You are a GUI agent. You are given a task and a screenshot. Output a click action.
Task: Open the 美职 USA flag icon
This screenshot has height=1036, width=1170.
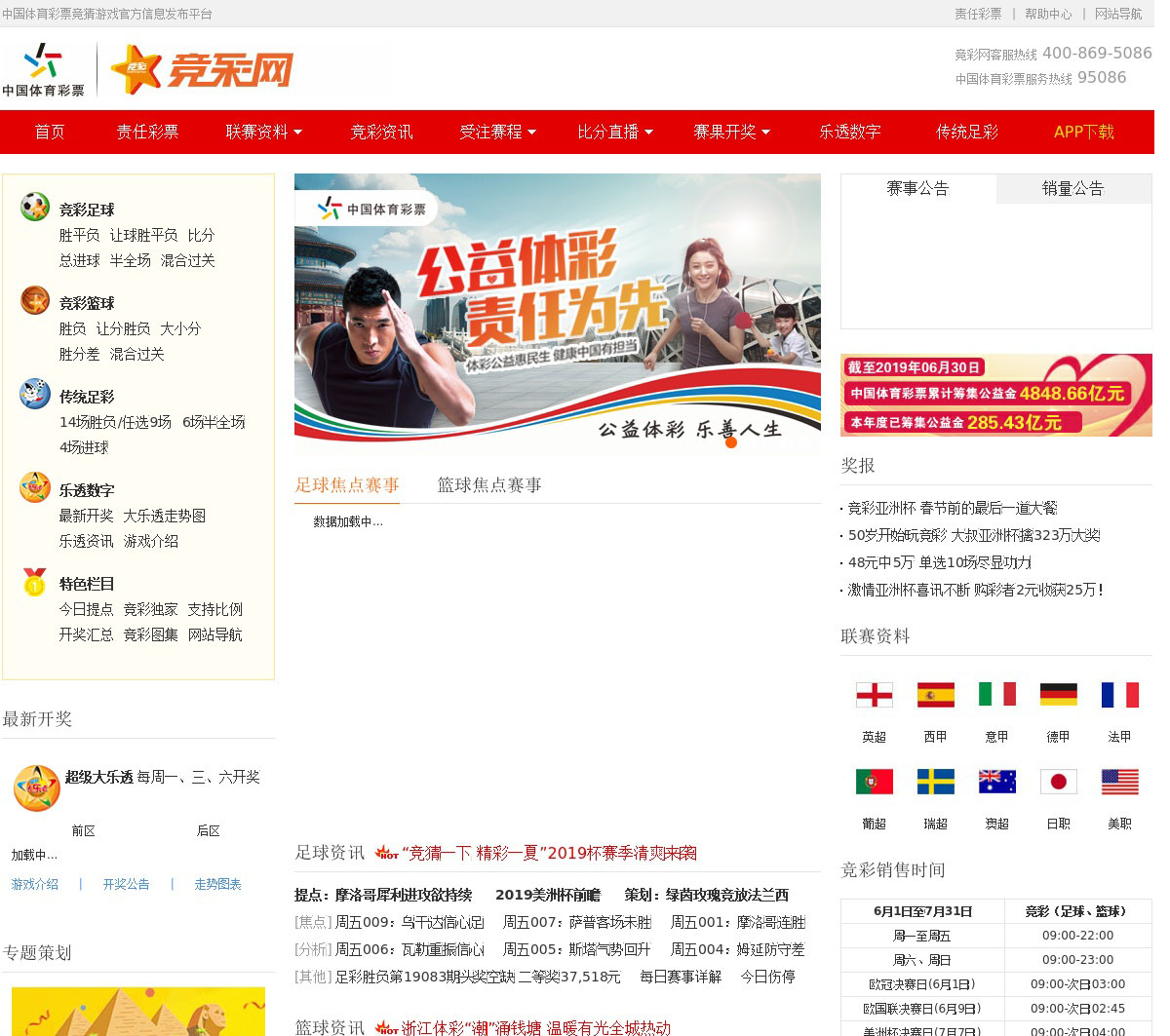tap(1119, 782)
